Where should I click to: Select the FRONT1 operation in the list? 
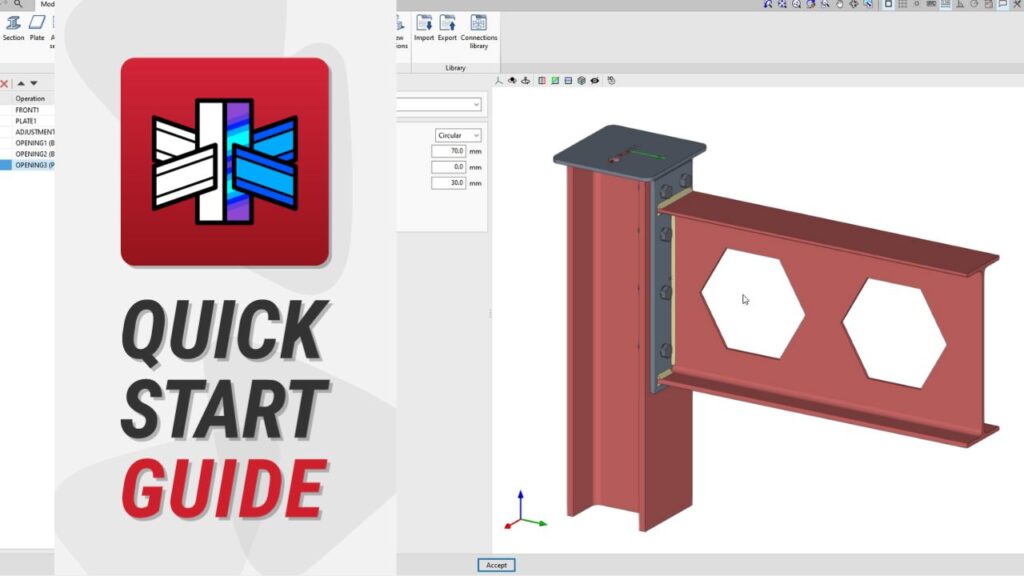28,110
